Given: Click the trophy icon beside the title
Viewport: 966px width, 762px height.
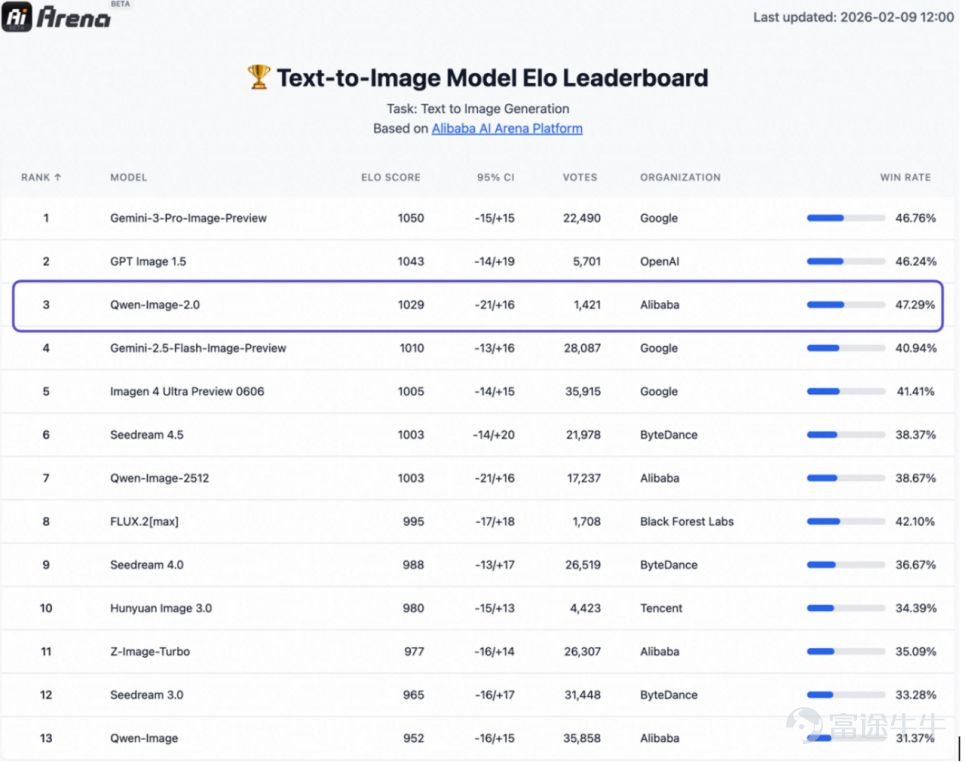Looking at the screenshot, I should (259, 78).
